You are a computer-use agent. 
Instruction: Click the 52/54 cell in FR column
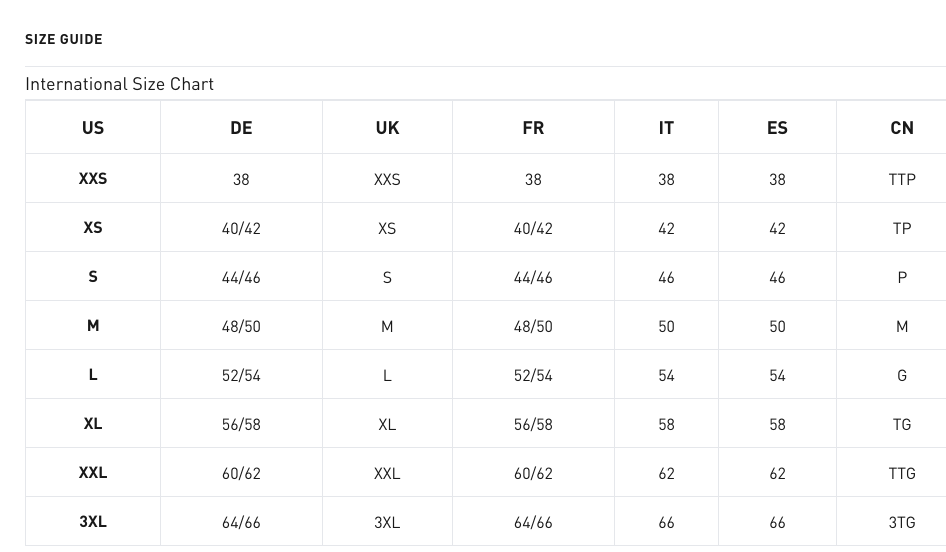[533, 375]
